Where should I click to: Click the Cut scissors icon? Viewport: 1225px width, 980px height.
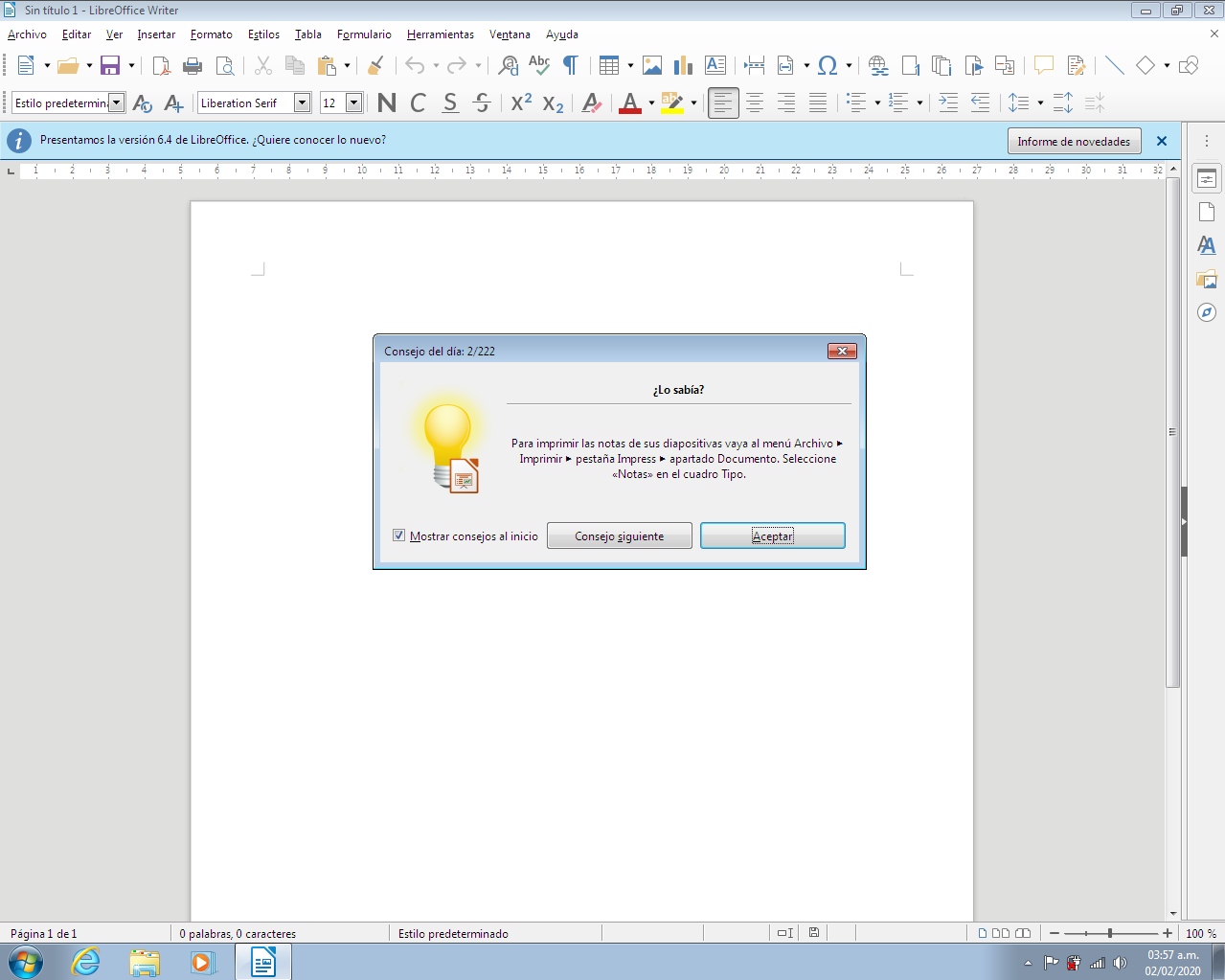click(263, 65)
